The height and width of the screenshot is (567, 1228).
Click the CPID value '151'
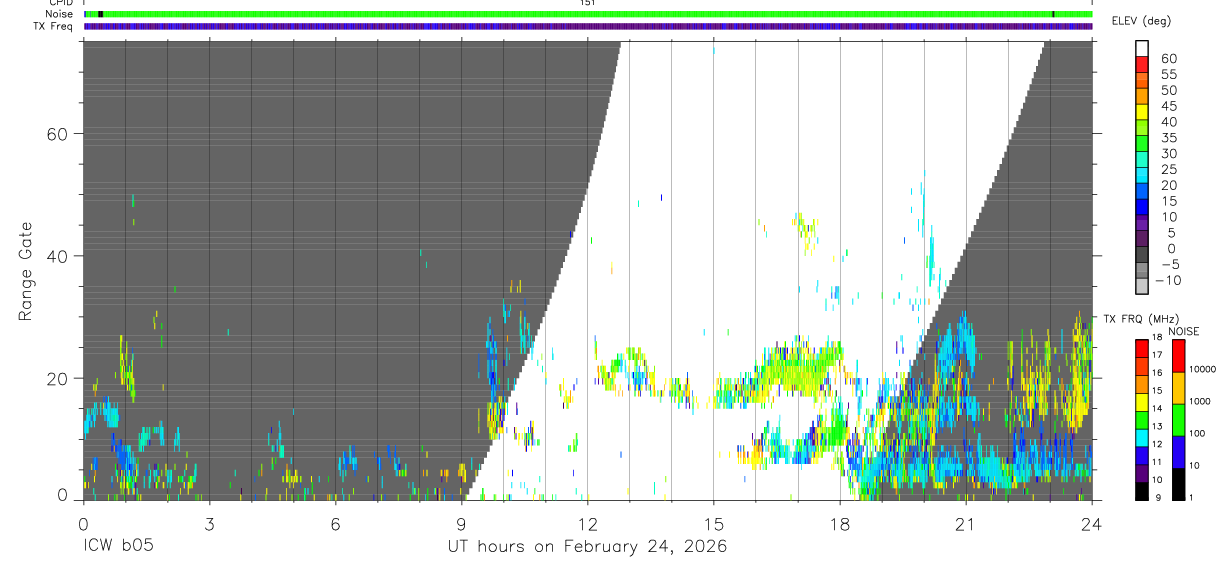588,3
